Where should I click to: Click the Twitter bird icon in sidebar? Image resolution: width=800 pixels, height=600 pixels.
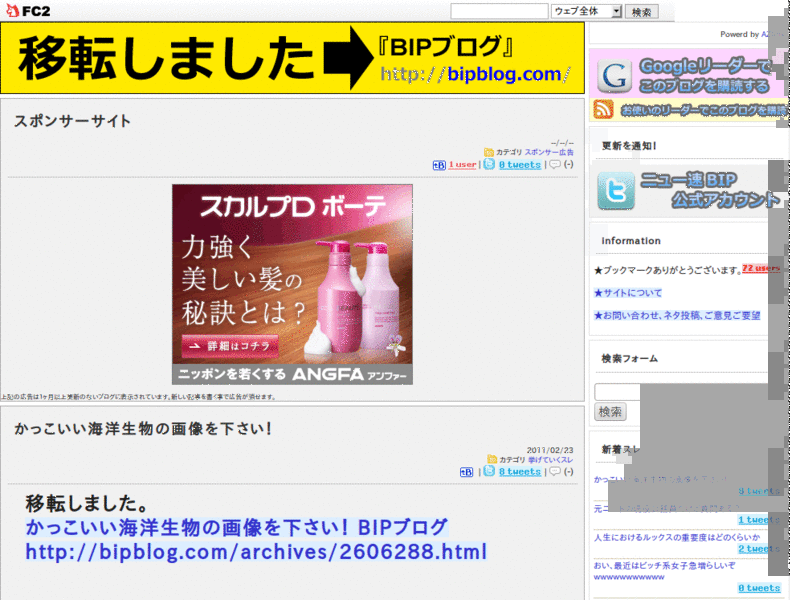616,190
